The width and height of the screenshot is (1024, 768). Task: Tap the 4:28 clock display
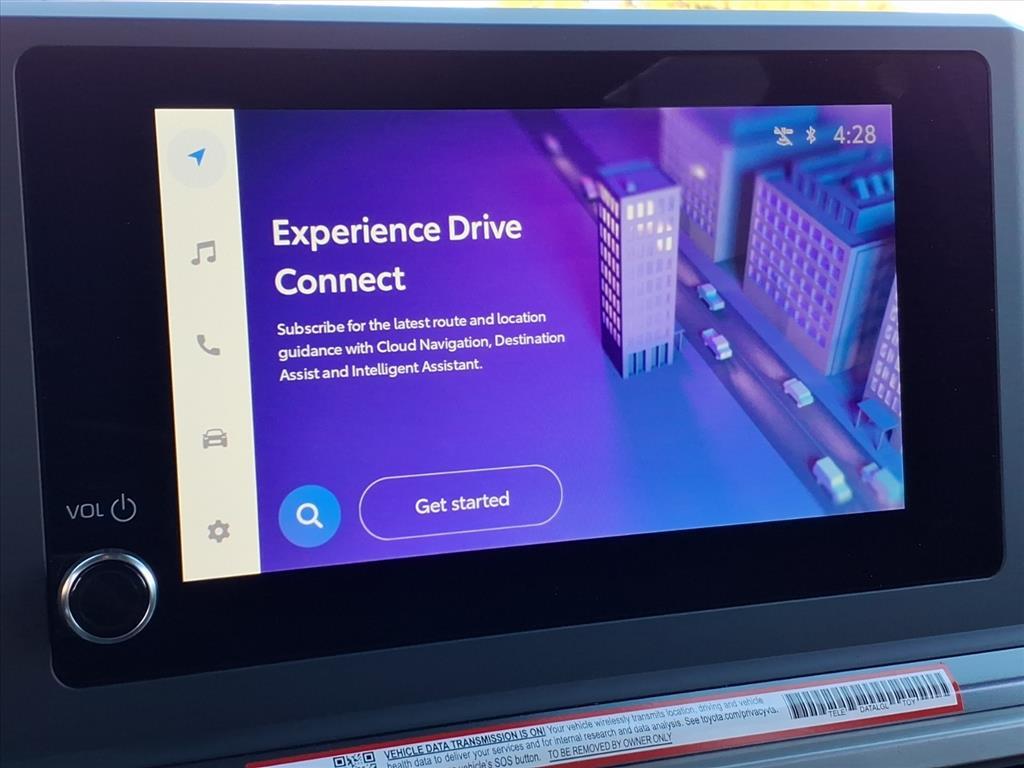[854, 134]
